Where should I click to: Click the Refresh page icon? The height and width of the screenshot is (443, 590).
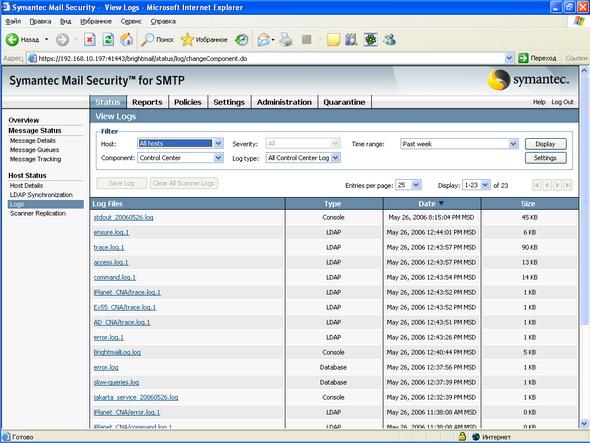[108, 40]
